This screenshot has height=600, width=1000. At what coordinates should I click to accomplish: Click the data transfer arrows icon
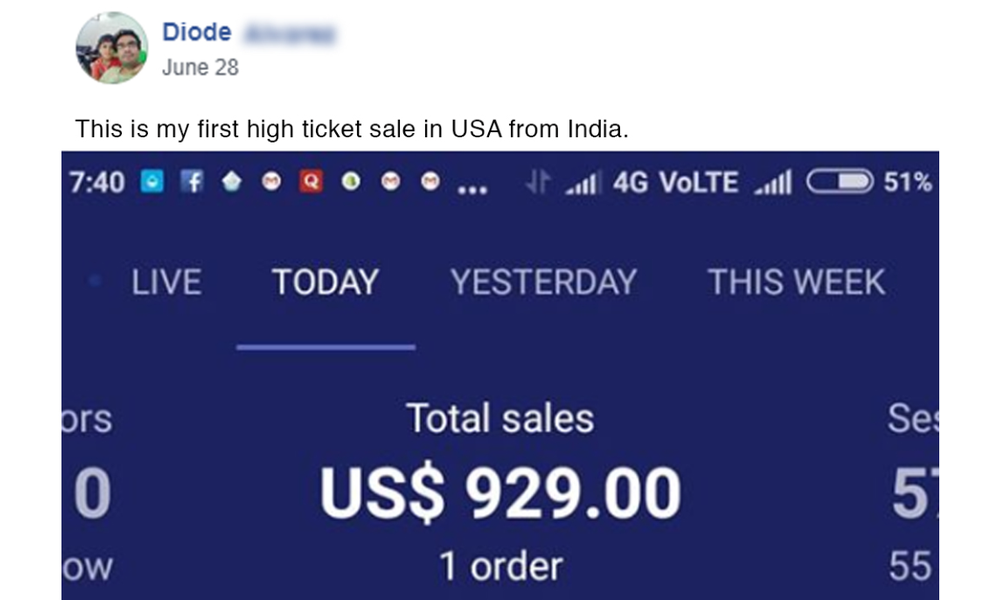point(538,183)
